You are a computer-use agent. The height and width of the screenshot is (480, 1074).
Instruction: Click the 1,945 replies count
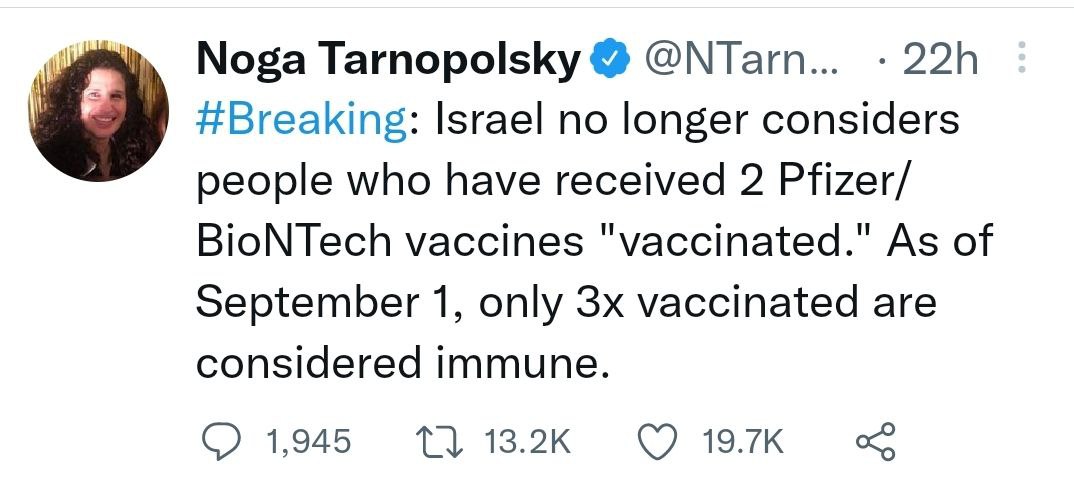[308, 442]
